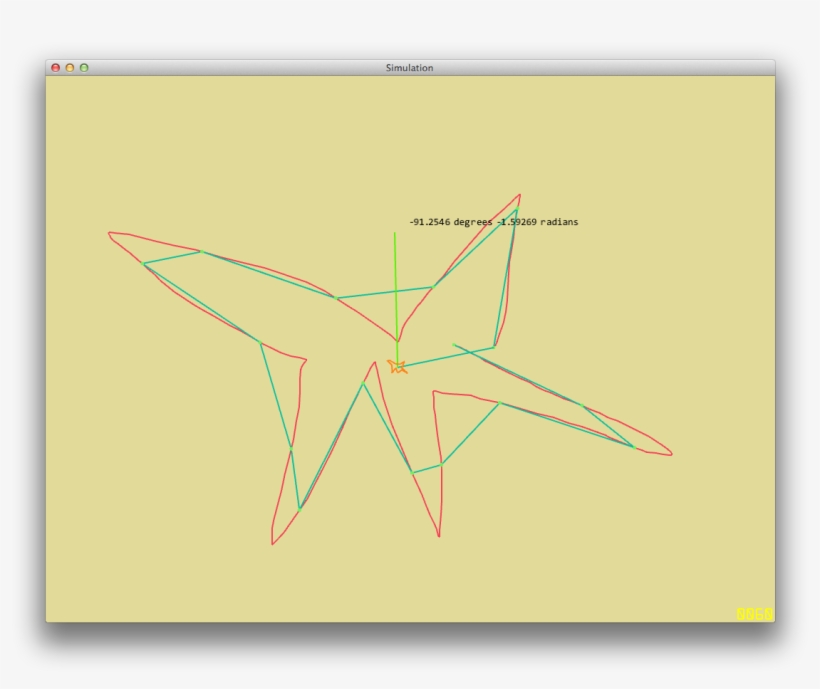Click the topmost red wing tip vertex
This screenshot has width=820, height=689.
click(517, 192)
